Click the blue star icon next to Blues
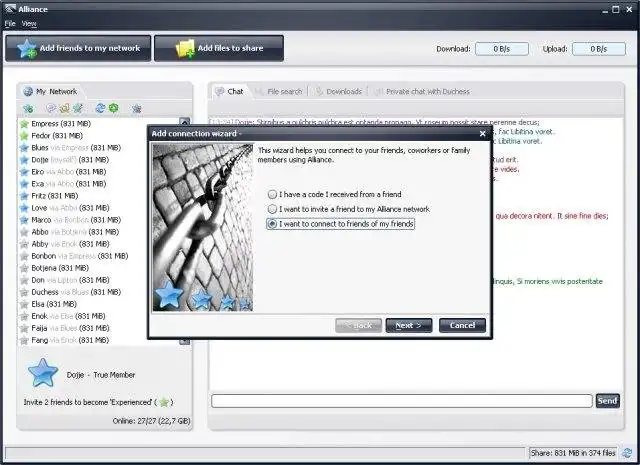Screen dimensions: 640x465 (x=24, y=148)
